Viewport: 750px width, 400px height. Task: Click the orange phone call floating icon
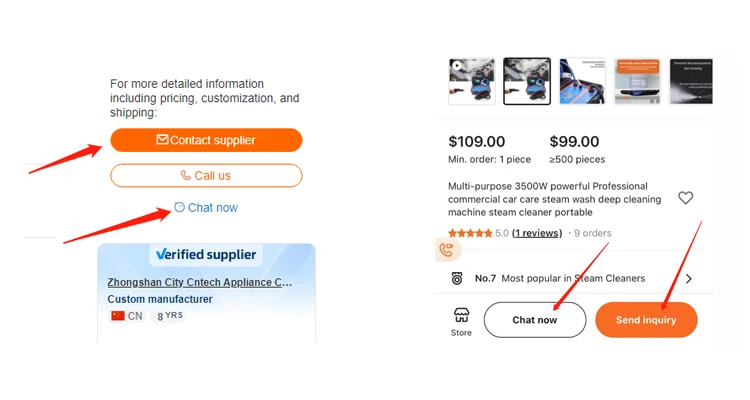pos(447,250)
